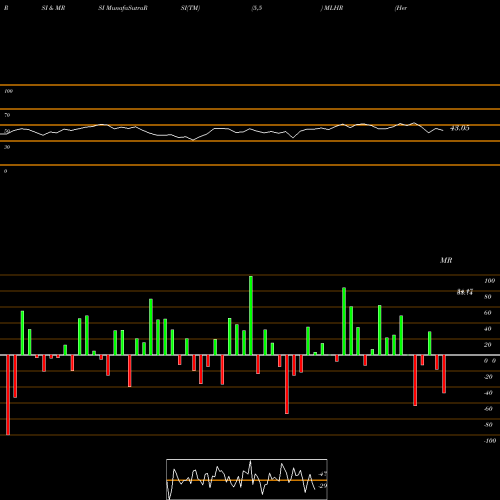Click the MR axis label 100 on right
The width and height of the screenshot is (500, 500).
[489, 281]
